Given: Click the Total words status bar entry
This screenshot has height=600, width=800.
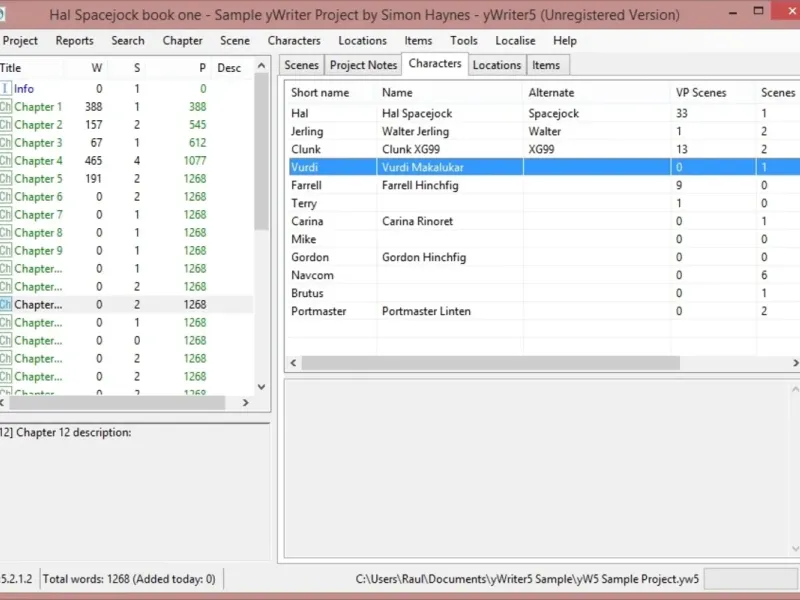Looking at the screenshot, I should tap(129, 579).
